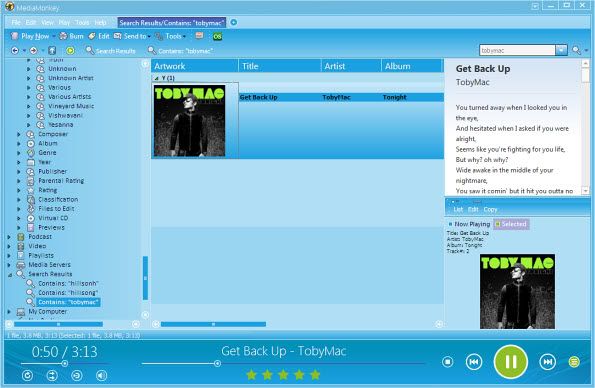
Task: Select the Selected tab in the preview panel
Action: click(511, 224)
